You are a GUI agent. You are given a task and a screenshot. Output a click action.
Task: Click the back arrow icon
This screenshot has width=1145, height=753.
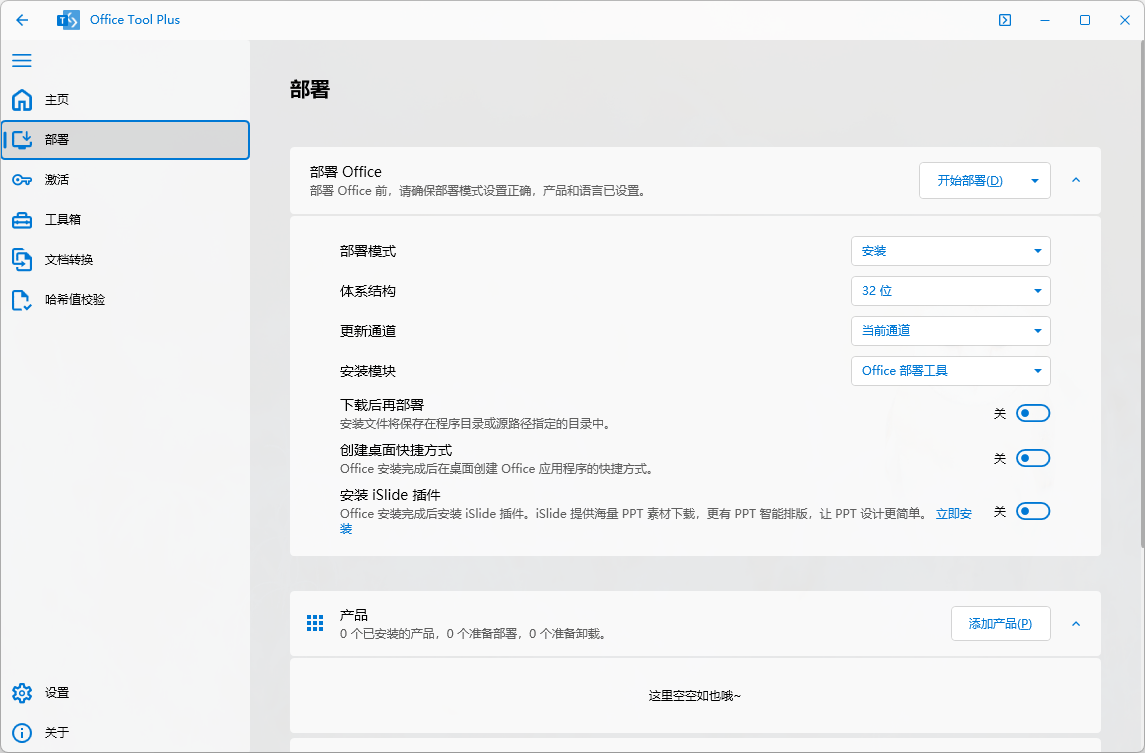point(22,20)
